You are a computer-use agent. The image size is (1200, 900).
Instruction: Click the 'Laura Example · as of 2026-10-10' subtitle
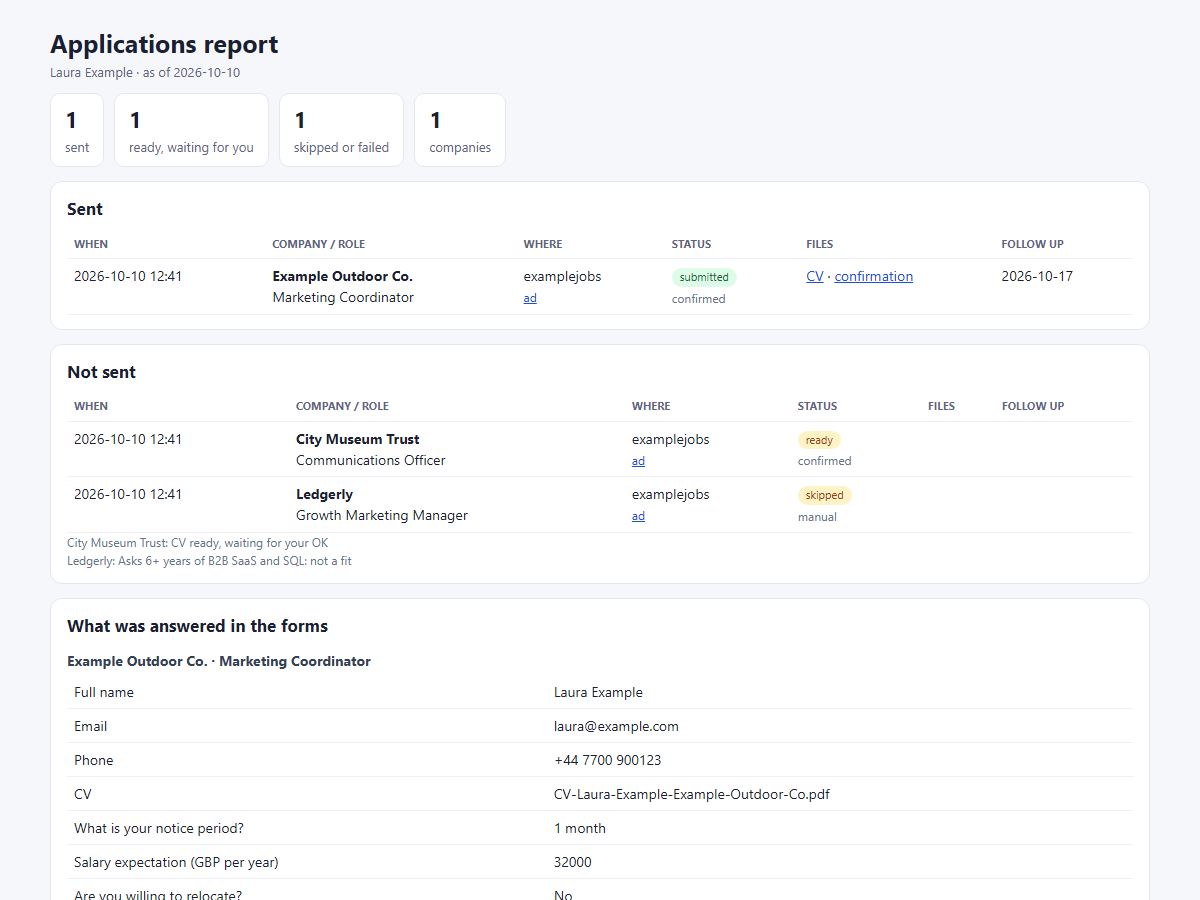tap(145, 73)
